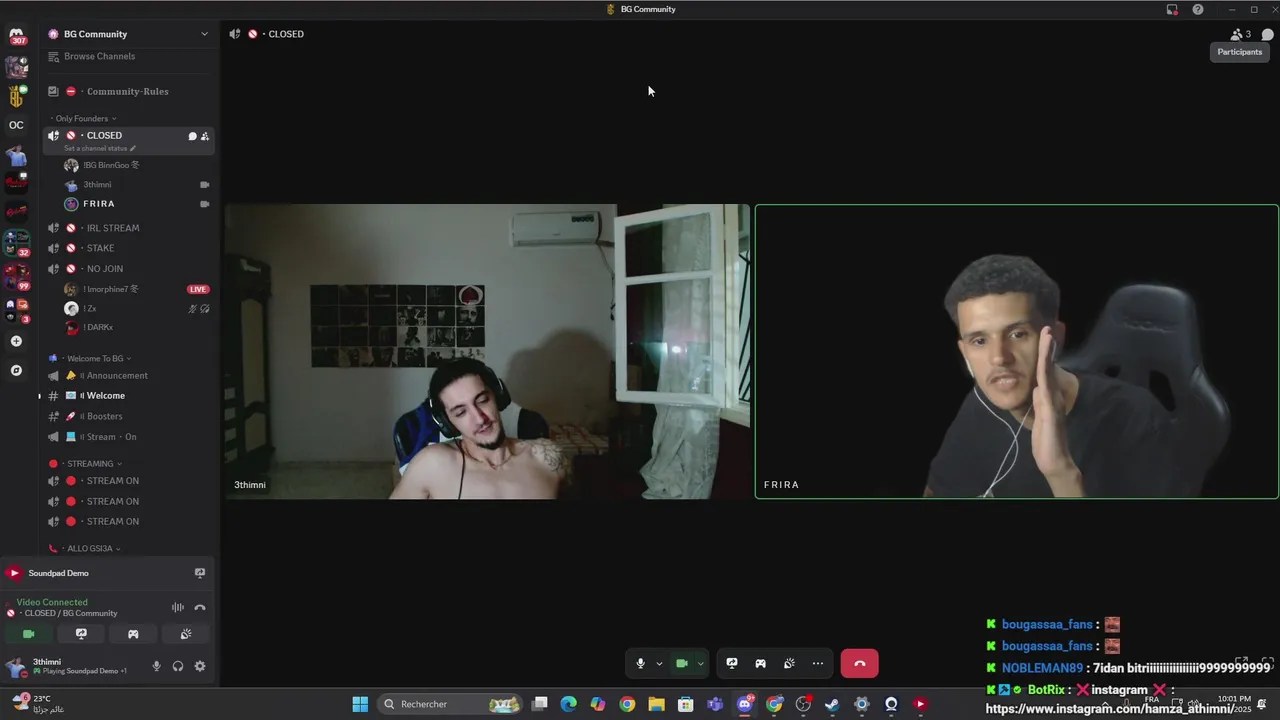The height and width of the screenshot is (720, 1280).
Task: Stream Soundpad Demo with screen icon
Action: coord(200,573)
